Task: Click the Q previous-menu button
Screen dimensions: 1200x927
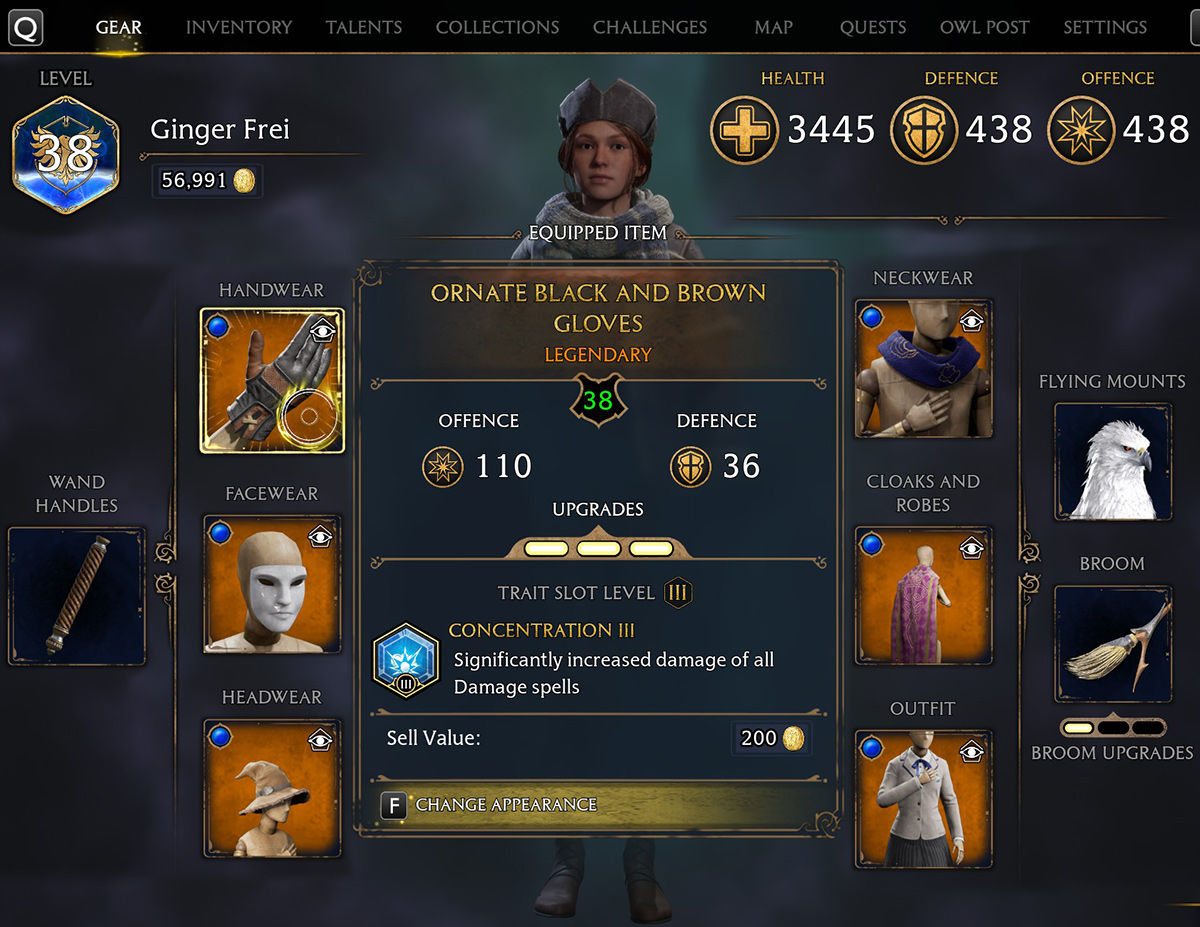Action: 27,27
